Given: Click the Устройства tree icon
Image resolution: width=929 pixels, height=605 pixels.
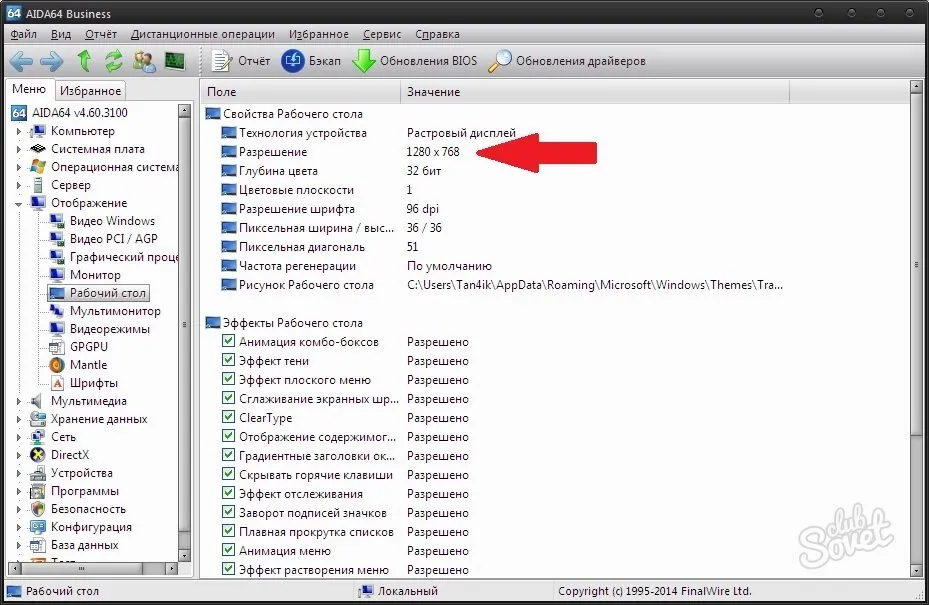Looking at the screenshot, I should tap(38, 473).
